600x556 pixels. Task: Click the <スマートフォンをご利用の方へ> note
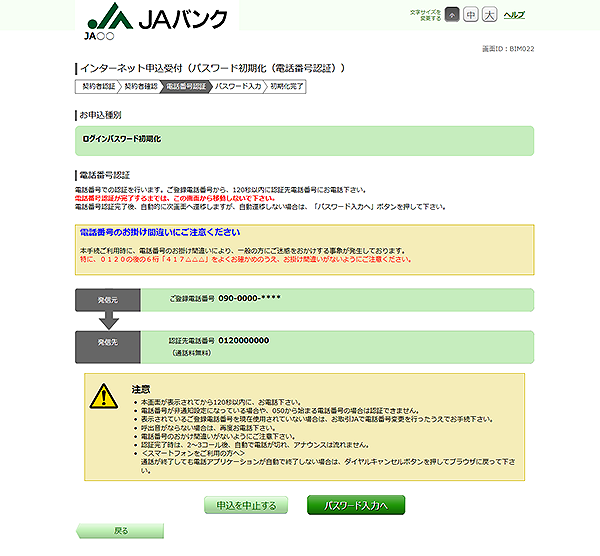pos(193,453)
